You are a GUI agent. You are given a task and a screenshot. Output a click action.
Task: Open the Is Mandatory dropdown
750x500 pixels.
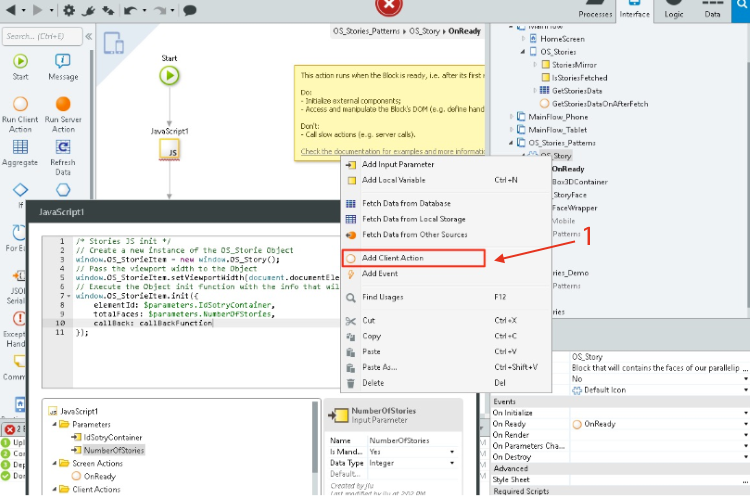pyautogui.click(x=453, y=452)
